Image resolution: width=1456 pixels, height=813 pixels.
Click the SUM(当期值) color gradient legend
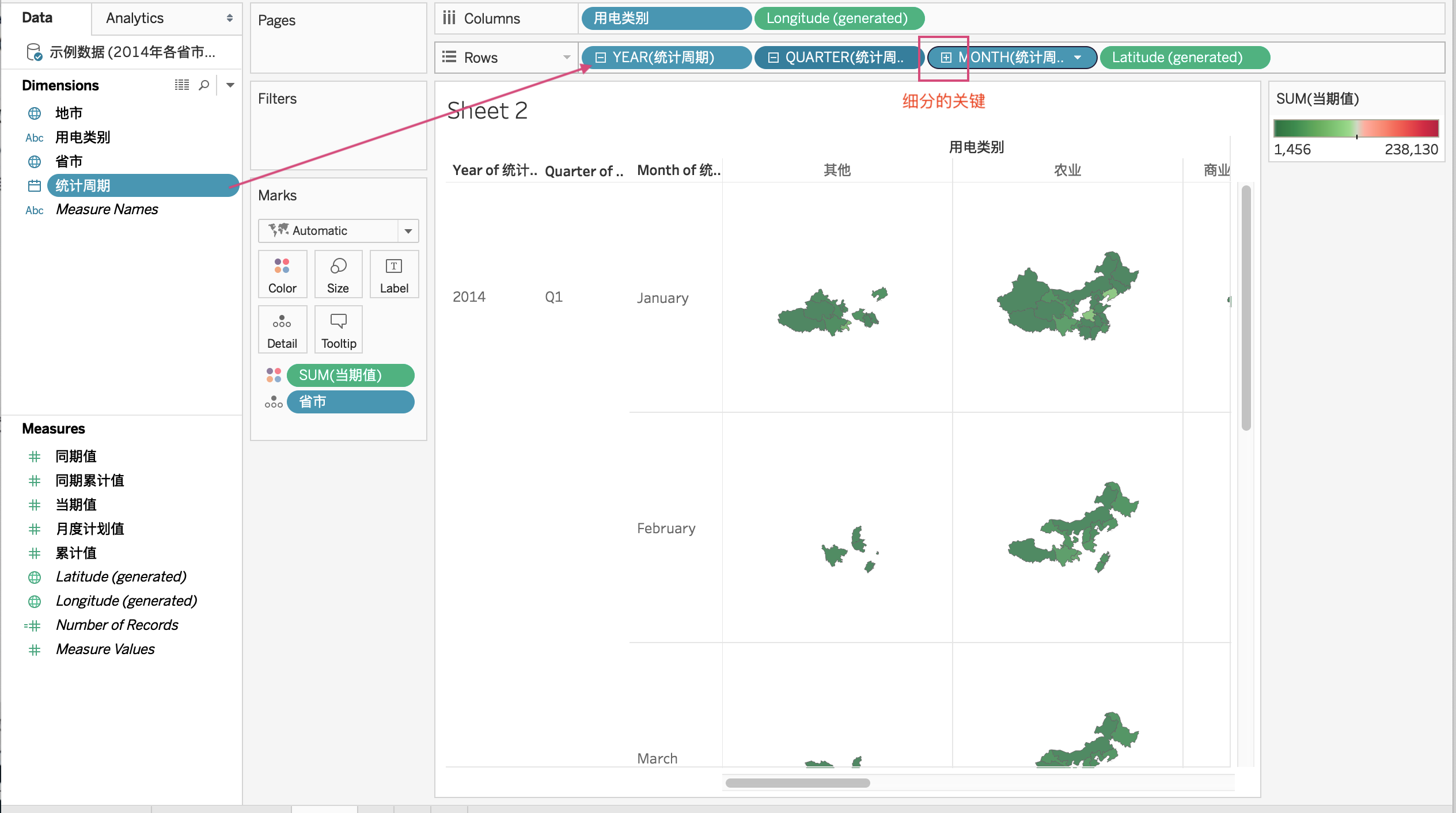pyautogui.click(x=1356, y=128)
